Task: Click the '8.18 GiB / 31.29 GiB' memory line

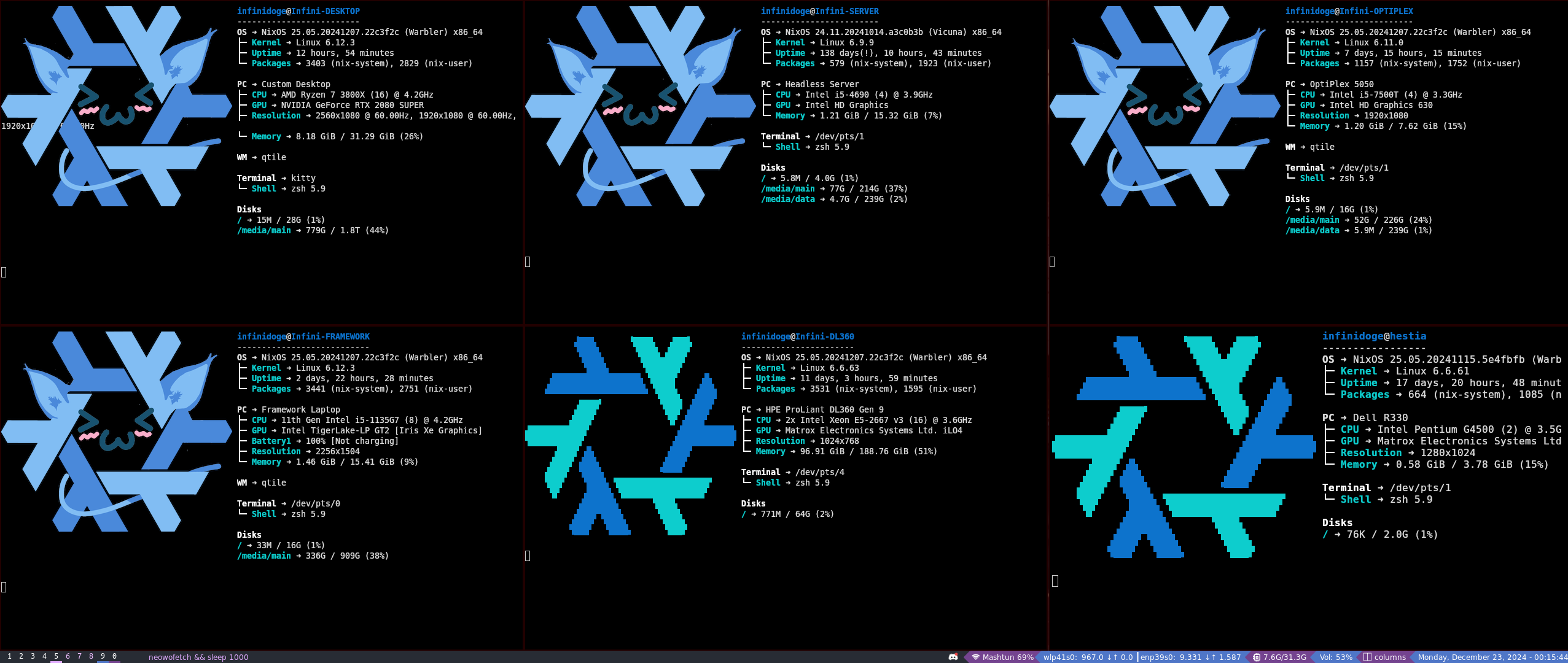Action: pos(337,136)
